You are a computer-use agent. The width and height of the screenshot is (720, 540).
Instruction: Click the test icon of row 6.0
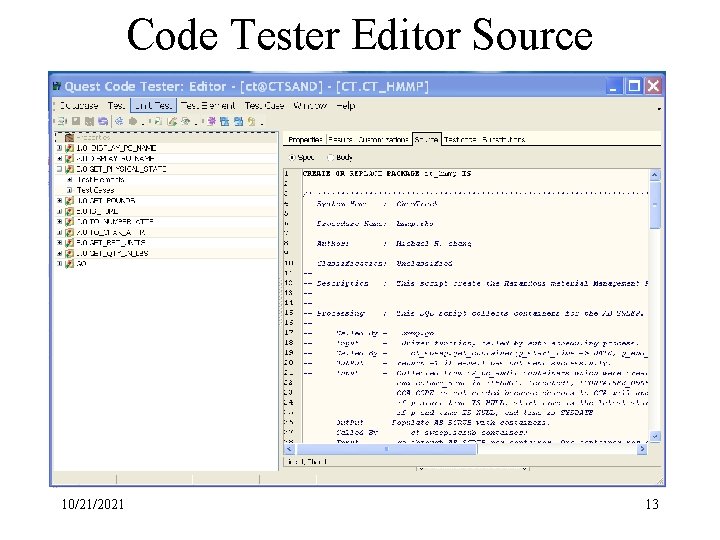click(69, 222)
